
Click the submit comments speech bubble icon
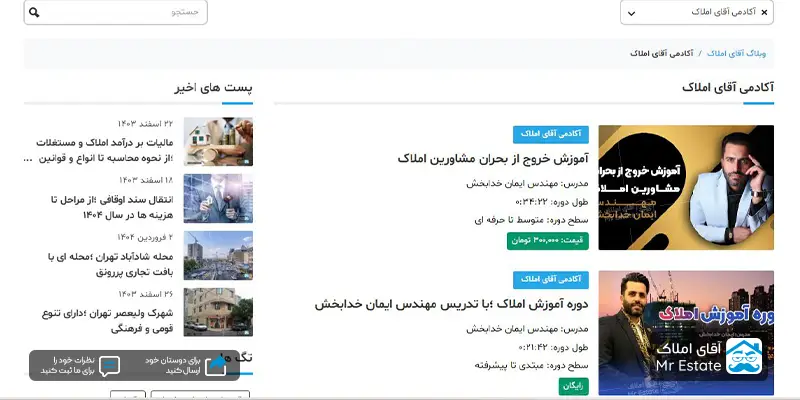tap(110, 366)
